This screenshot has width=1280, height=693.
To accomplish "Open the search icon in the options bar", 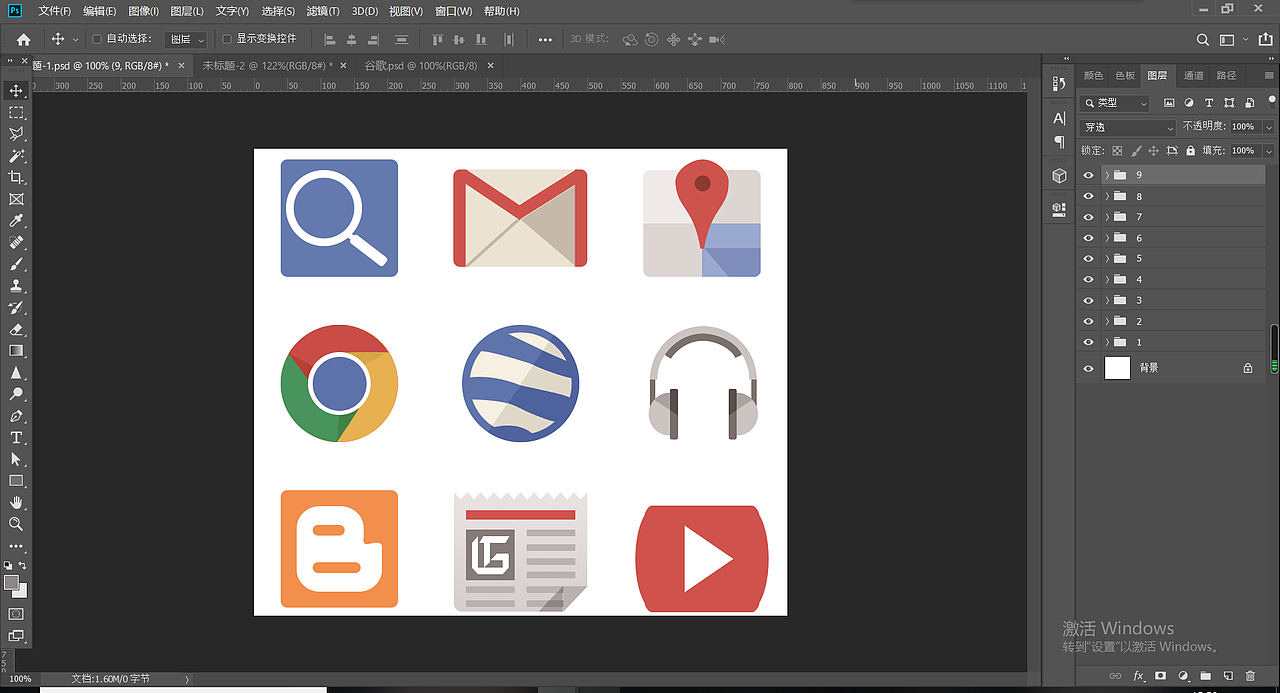I will [x=1203, y=40].
